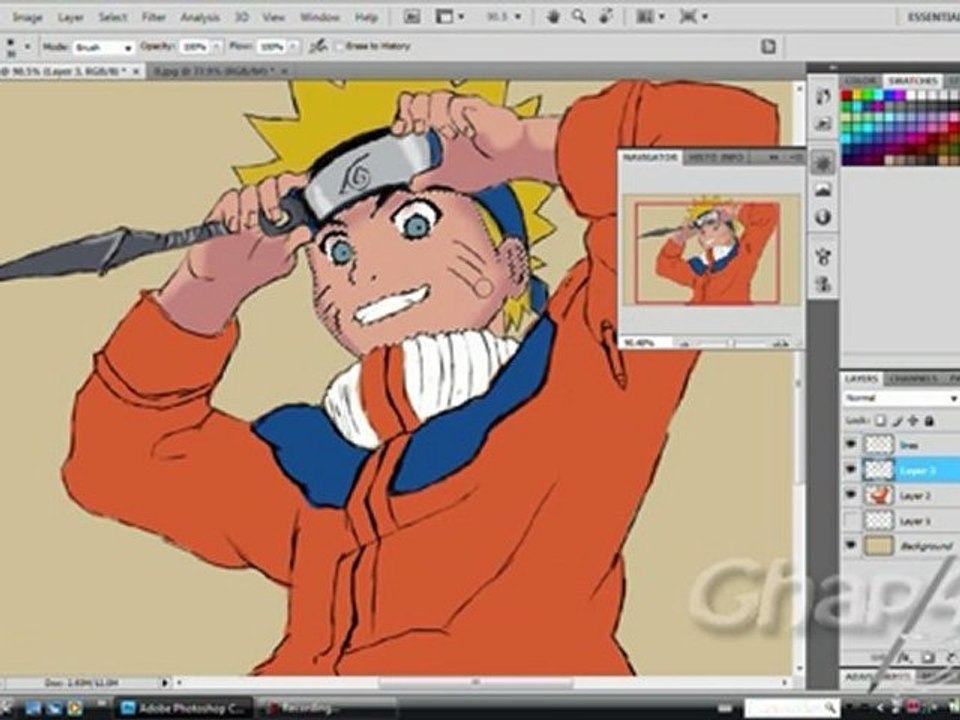
Task: Open the Opacity slider arrow
Action: point(217,47)
